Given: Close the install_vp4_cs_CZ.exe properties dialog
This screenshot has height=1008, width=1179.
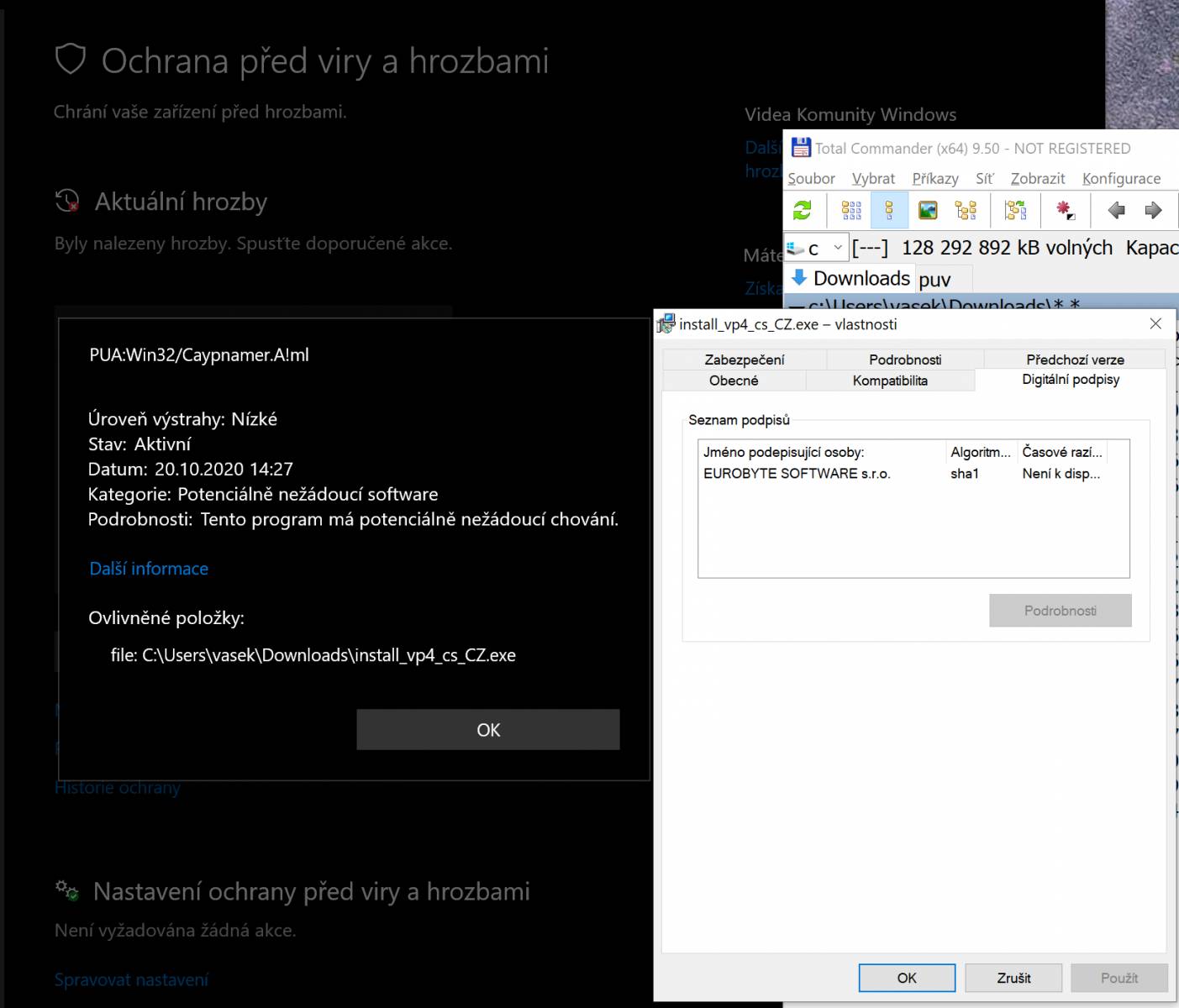Looking at the screenshot, I should point(1155,323).
